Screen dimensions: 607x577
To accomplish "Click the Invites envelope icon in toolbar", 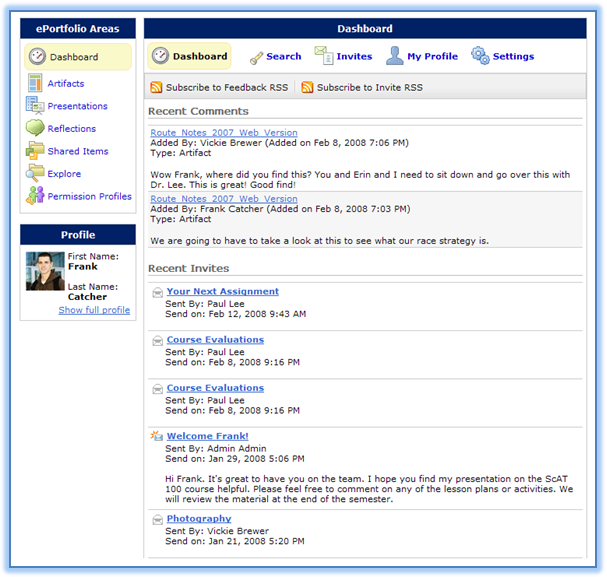I will tap(324, 56).
